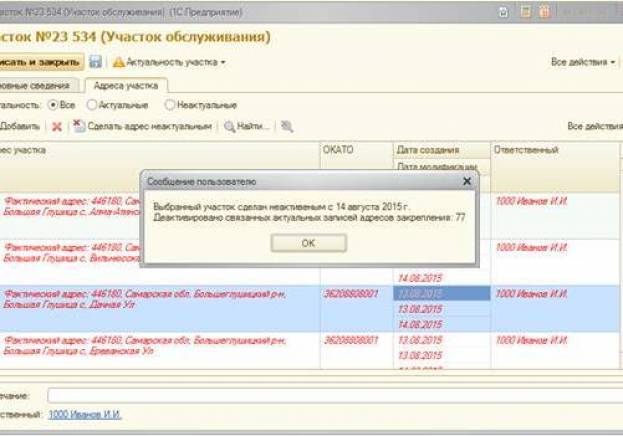This screenshot has width=623, height=436.
Task: Click the red X delete icon
Action: [x=57, y=127]
